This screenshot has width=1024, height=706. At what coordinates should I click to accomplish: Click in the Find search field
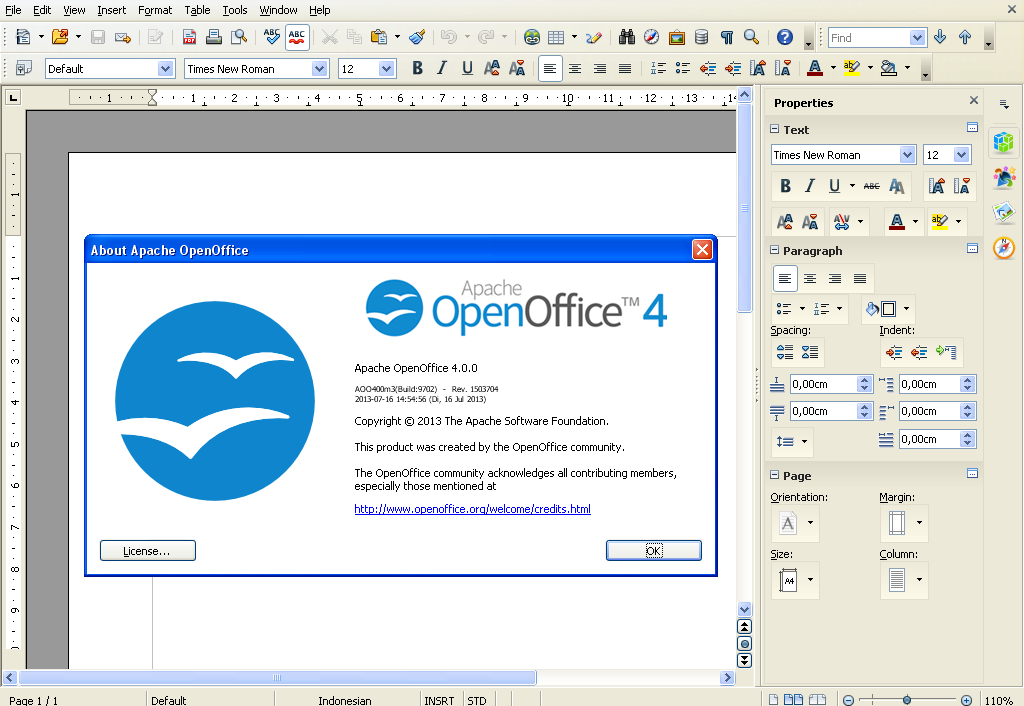(869, 38)
